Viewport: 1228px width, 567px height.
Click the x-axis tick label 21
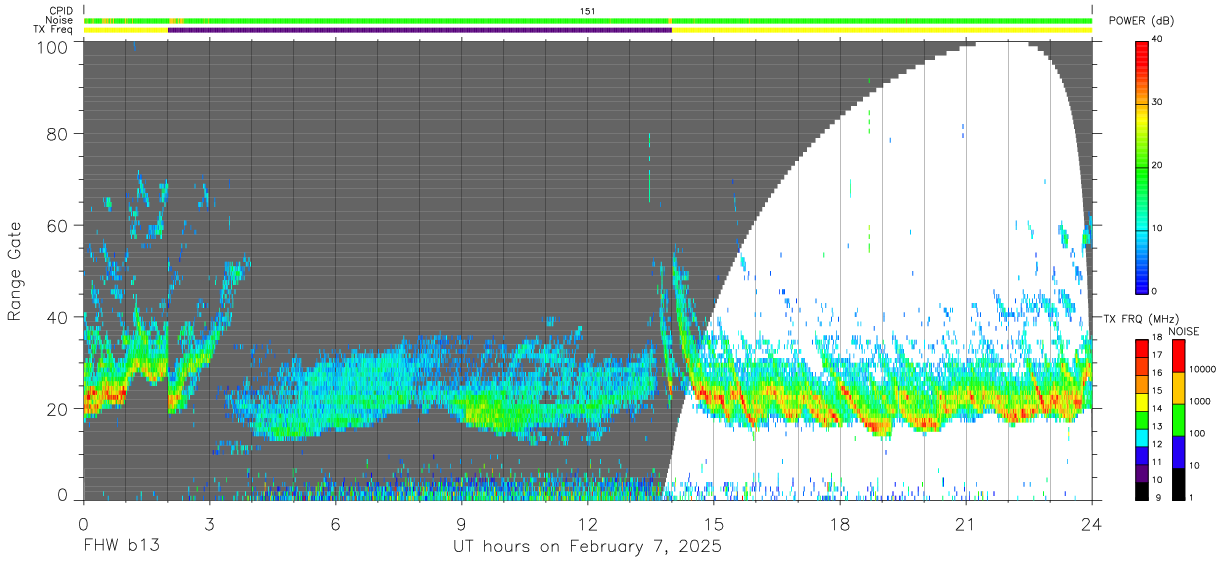(966, 523)
